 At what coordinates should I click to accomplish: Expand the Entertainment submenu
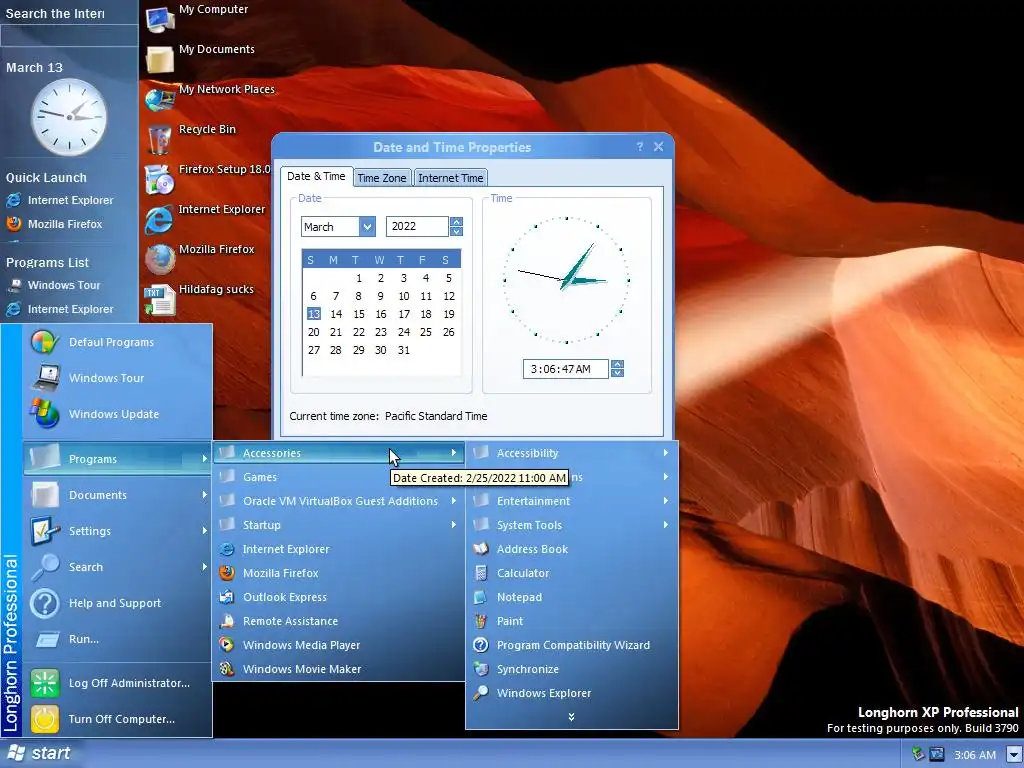tap(571, 501)
